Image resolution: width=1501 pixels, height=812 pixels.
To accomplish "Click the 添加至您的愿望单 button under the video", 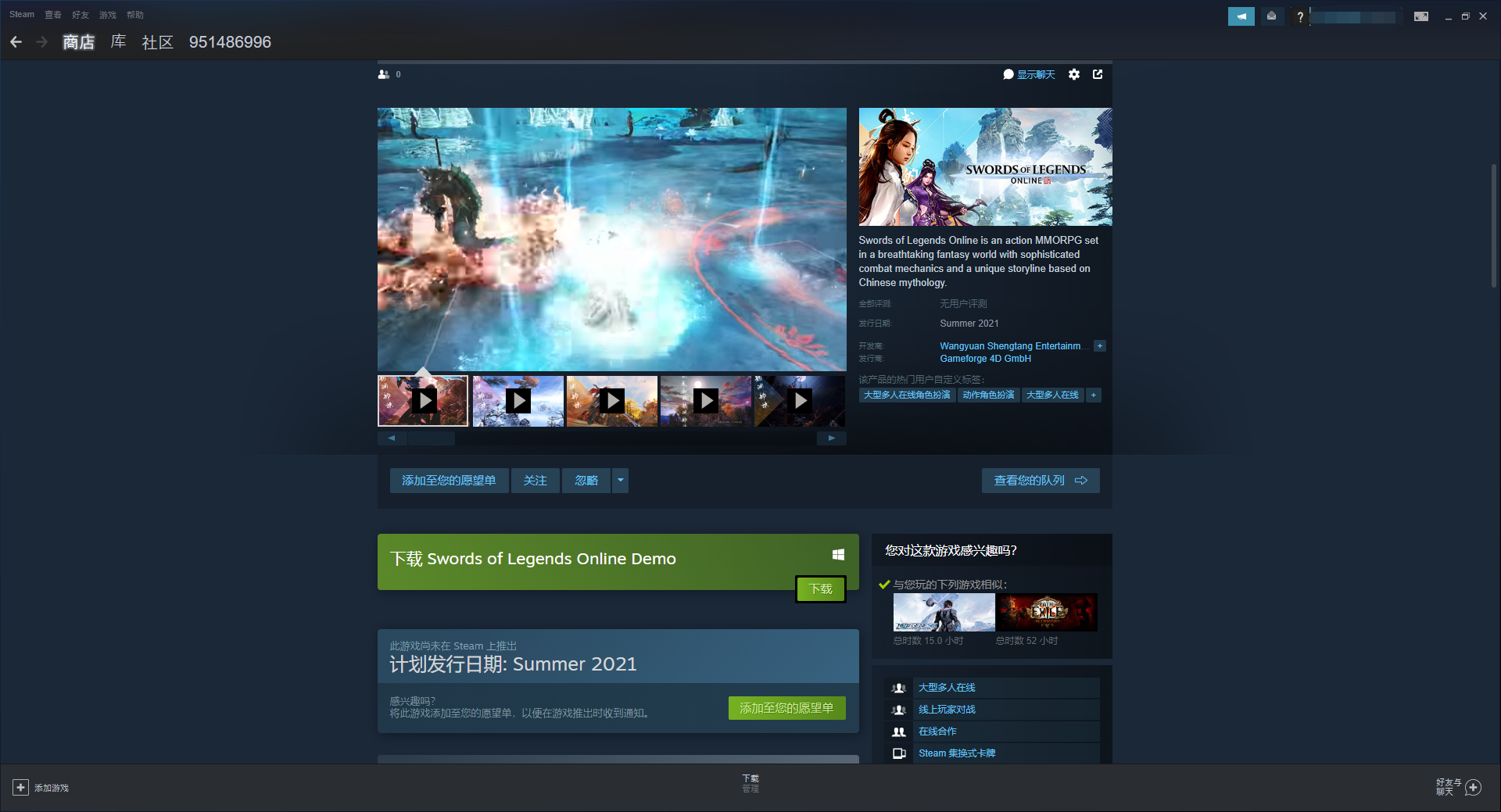I will [x=449, y=481].
